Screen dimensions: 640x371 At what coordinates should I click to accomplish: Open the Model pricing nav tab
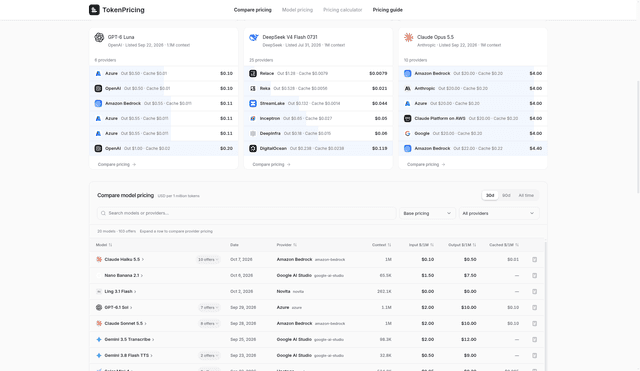click(297, 10)
